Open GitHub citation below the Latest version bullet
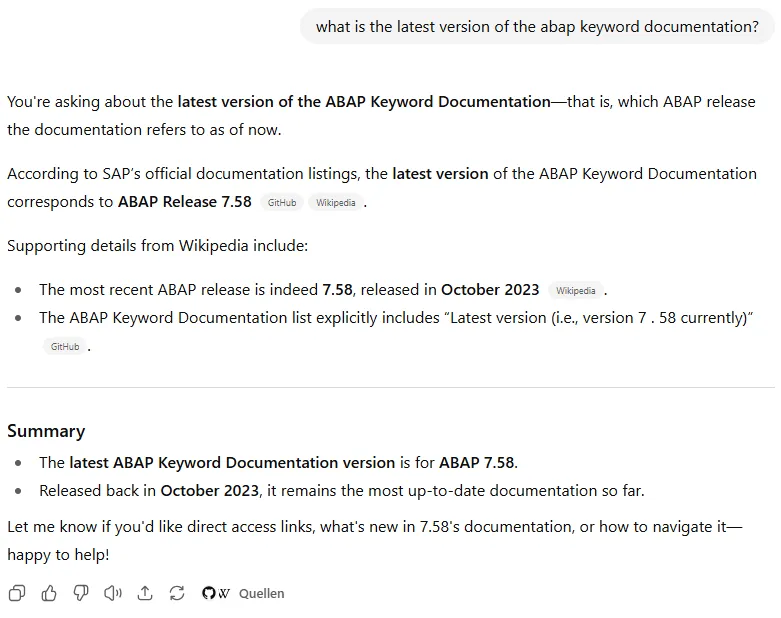This screenshot has width=781, height=618. pyautogui.click(x=65, y=346)
